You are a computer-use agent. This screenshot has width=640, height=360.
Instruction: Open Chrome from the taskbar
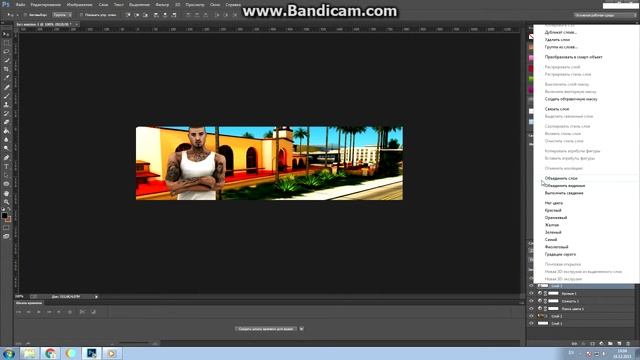51,353
